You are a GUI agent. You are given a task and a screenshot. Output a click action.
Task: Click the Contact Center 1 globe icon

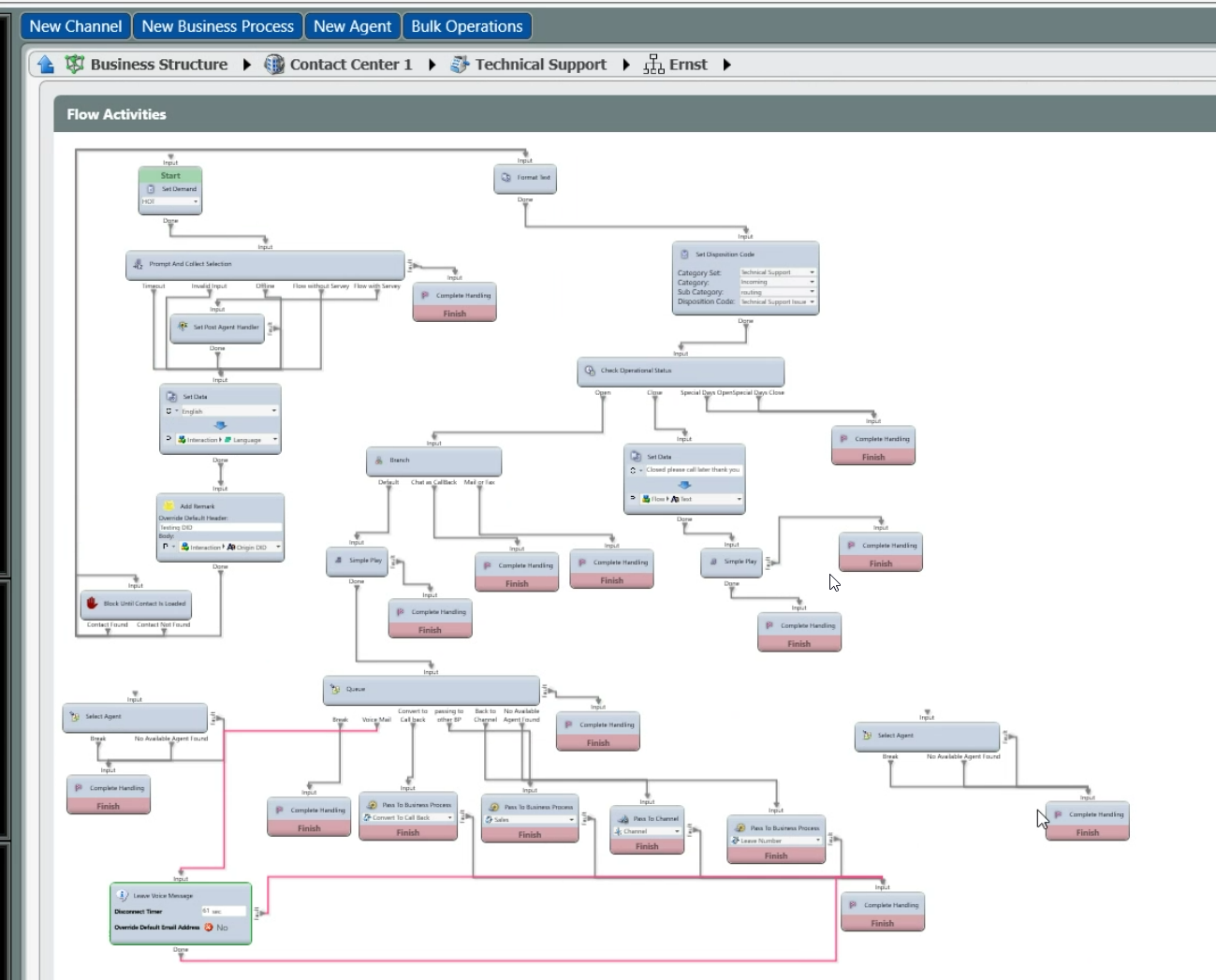coord(274,65)
